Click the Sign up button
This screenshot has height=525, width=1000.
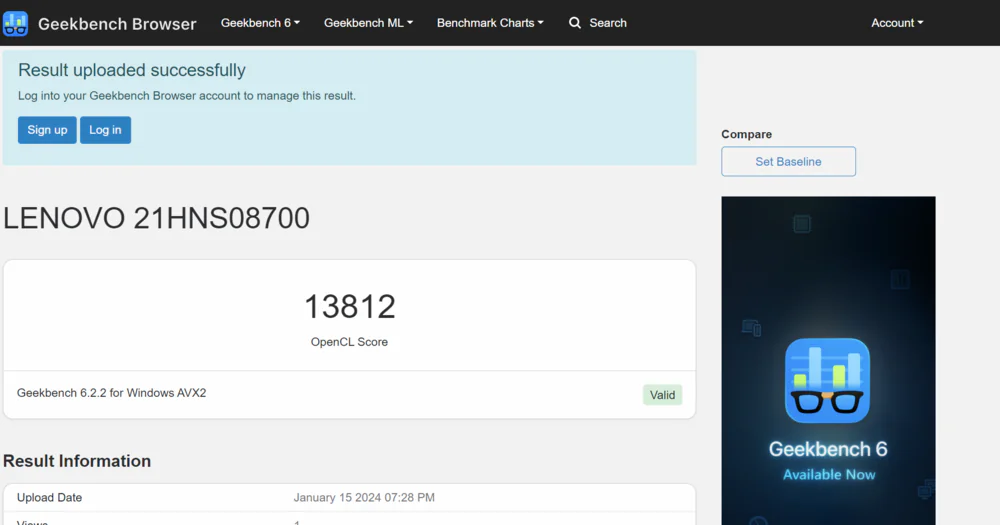[x=47, y=130]
